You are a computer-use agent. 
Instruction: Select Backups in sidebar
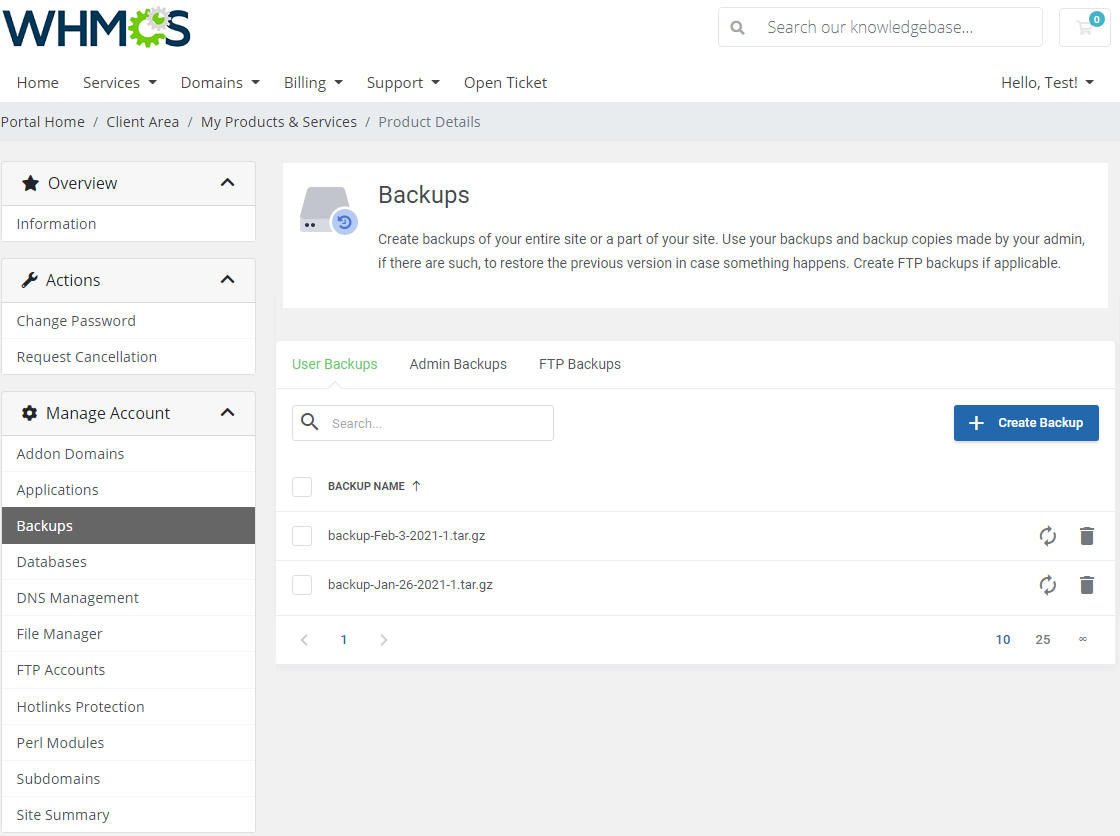click(x=129, y=526)
